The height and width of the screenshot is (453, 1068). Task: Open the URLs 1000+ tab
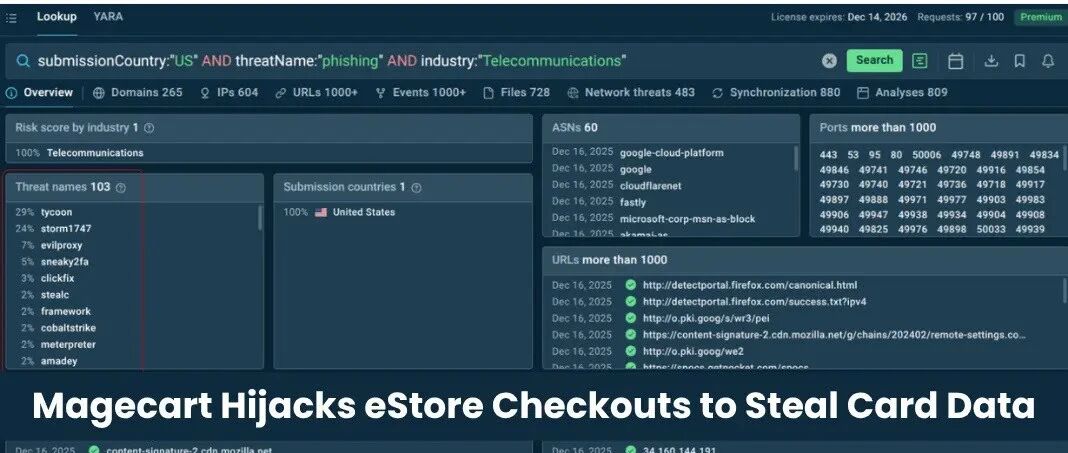(x=316, y=93)
